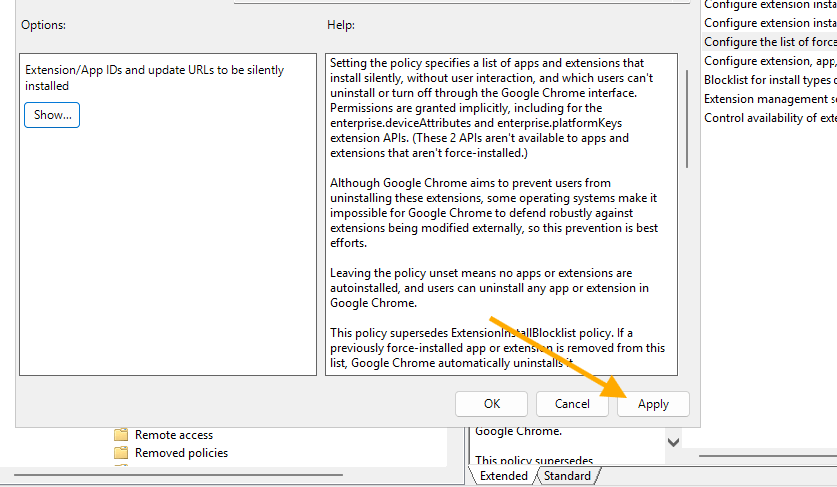Switch to the Standard tab
This screenshot has height=487, width=837.
[566, 476]
